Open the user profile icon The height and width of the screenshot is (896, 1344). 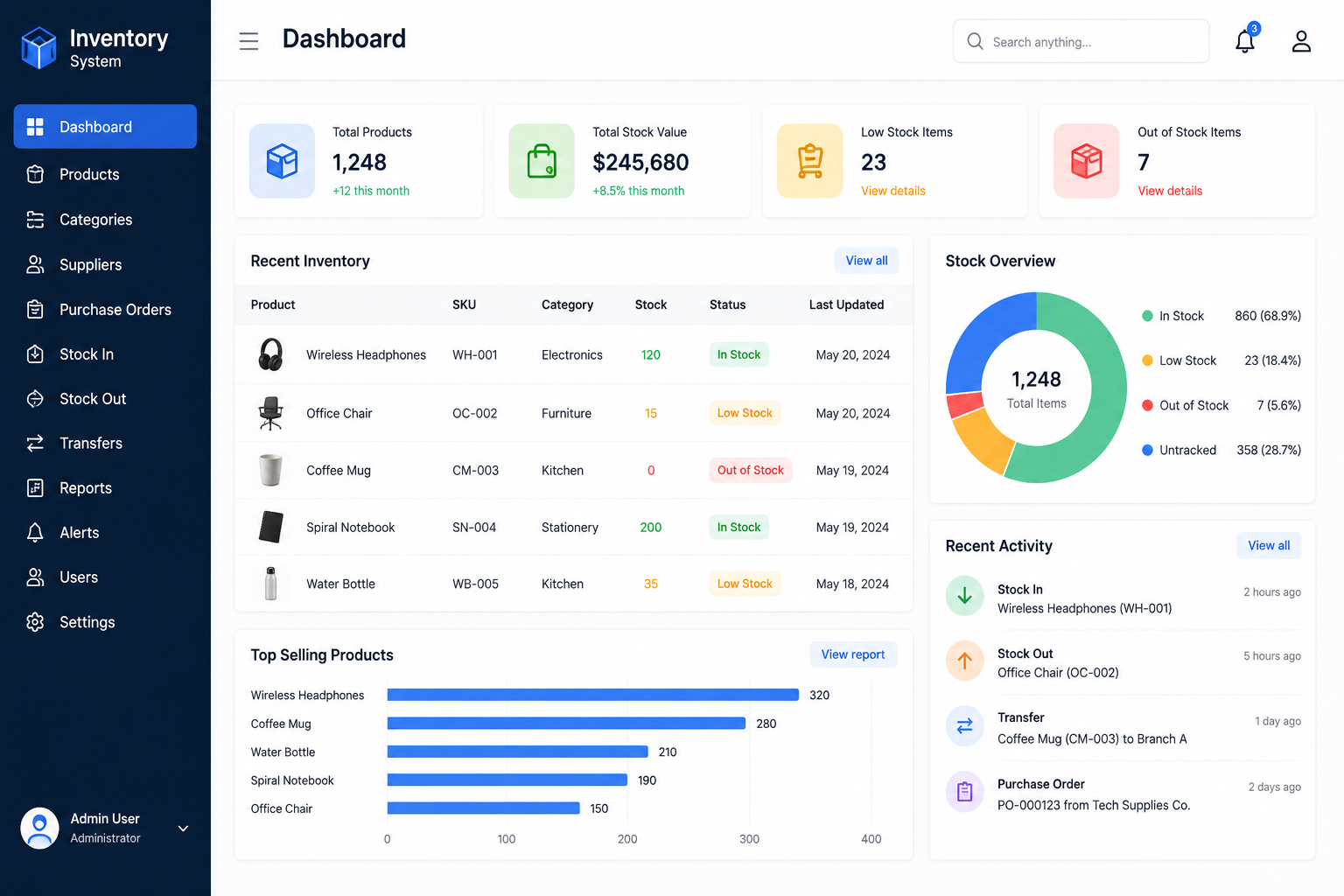(x=1301, y=41)
